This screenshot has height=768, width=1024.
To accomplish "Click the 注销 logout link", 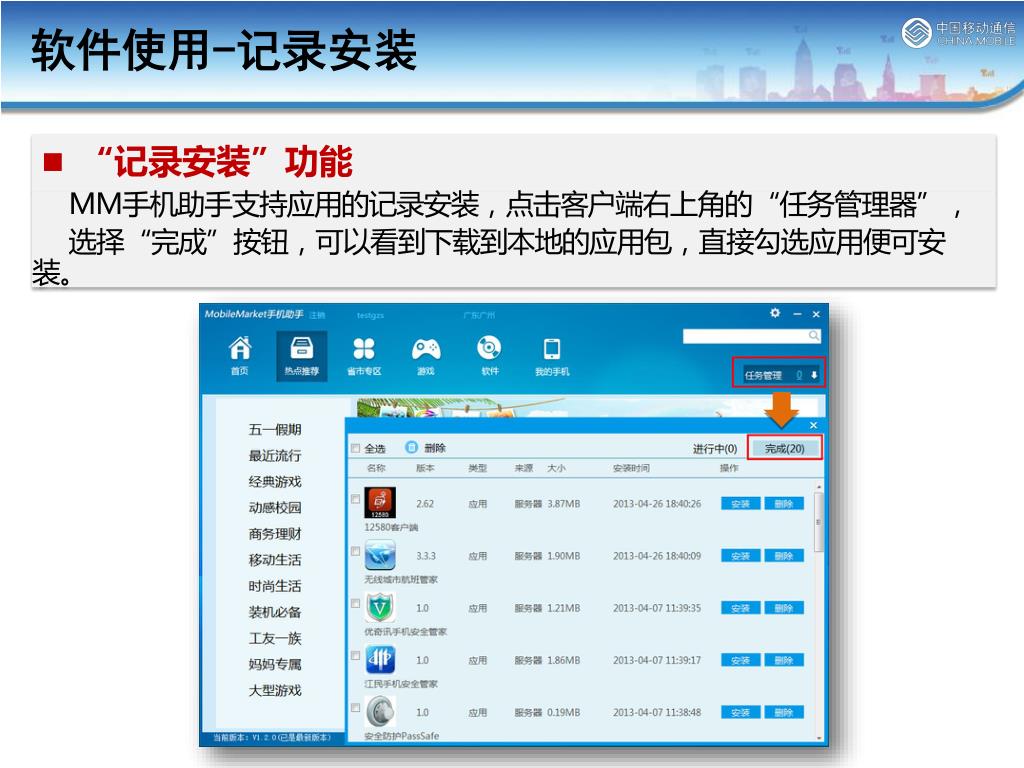I will (317, 315).
